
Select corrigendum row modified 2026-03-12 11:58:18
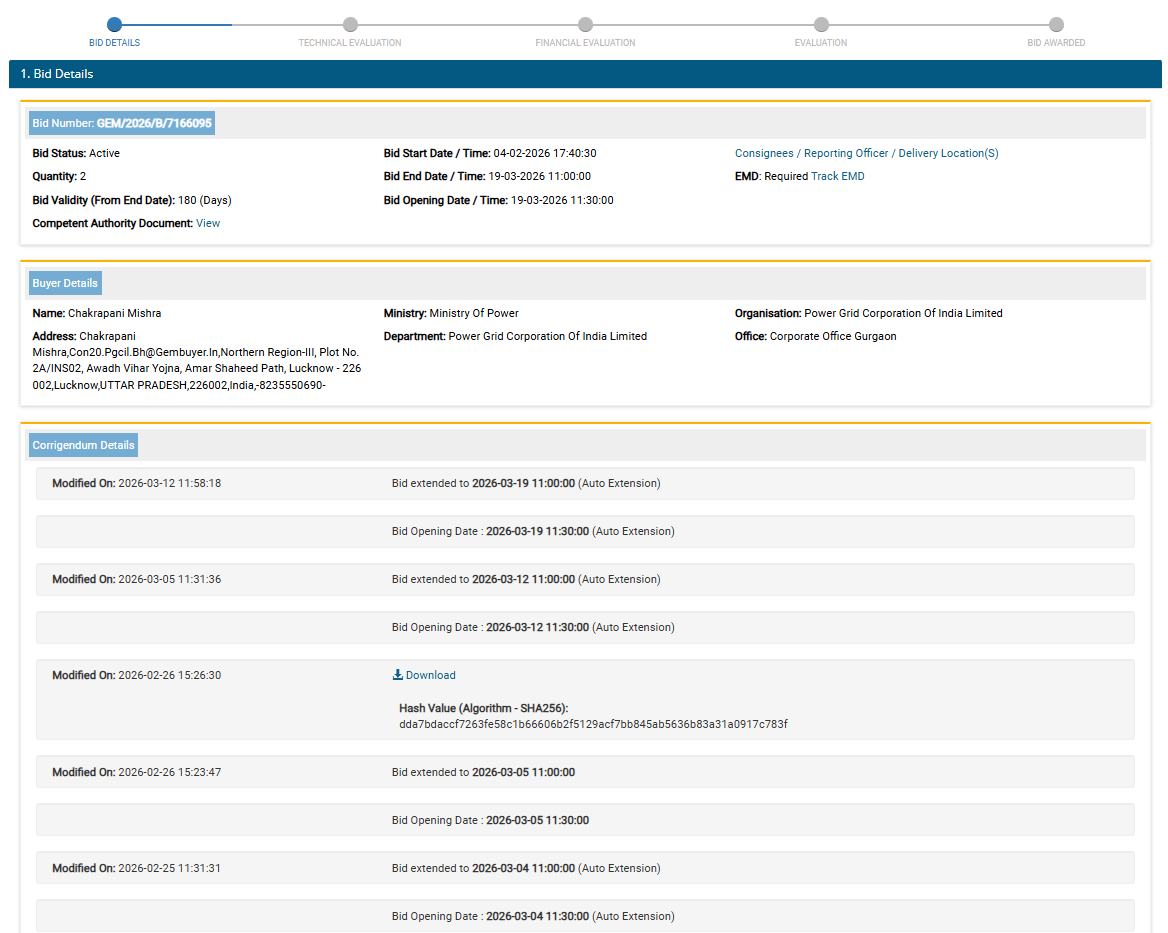[x=585, y=483]
